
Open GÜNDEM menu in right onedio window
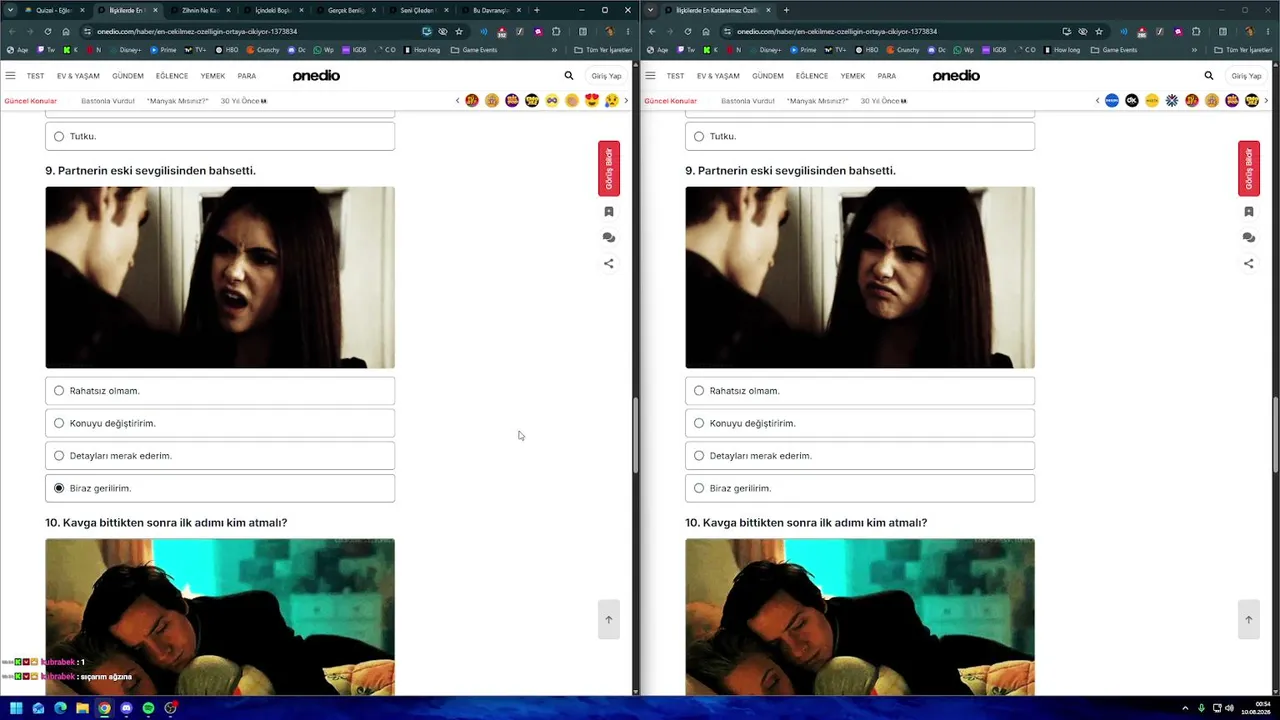(768, 76)
